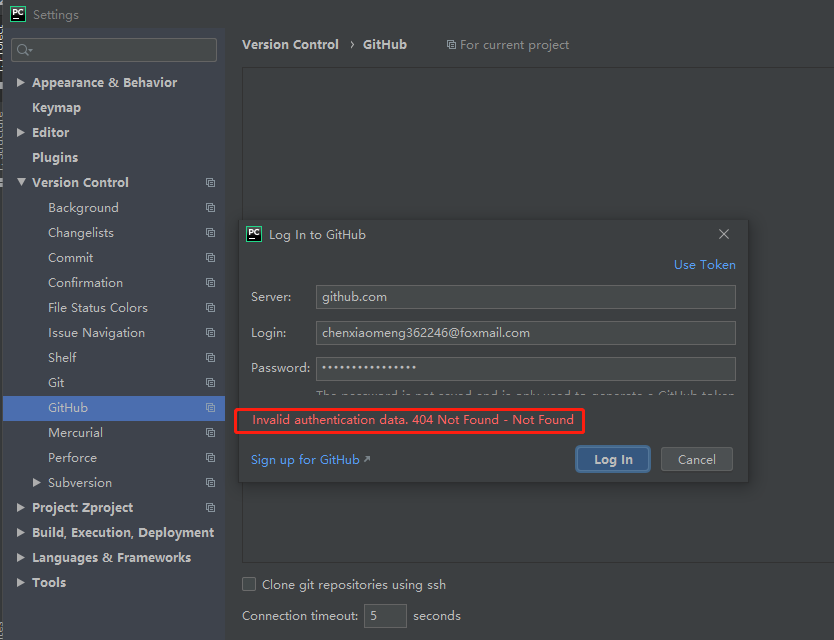The image size is (834, 640).
Task: Expand Appearance & Behavior section
Action: [21, 82]
